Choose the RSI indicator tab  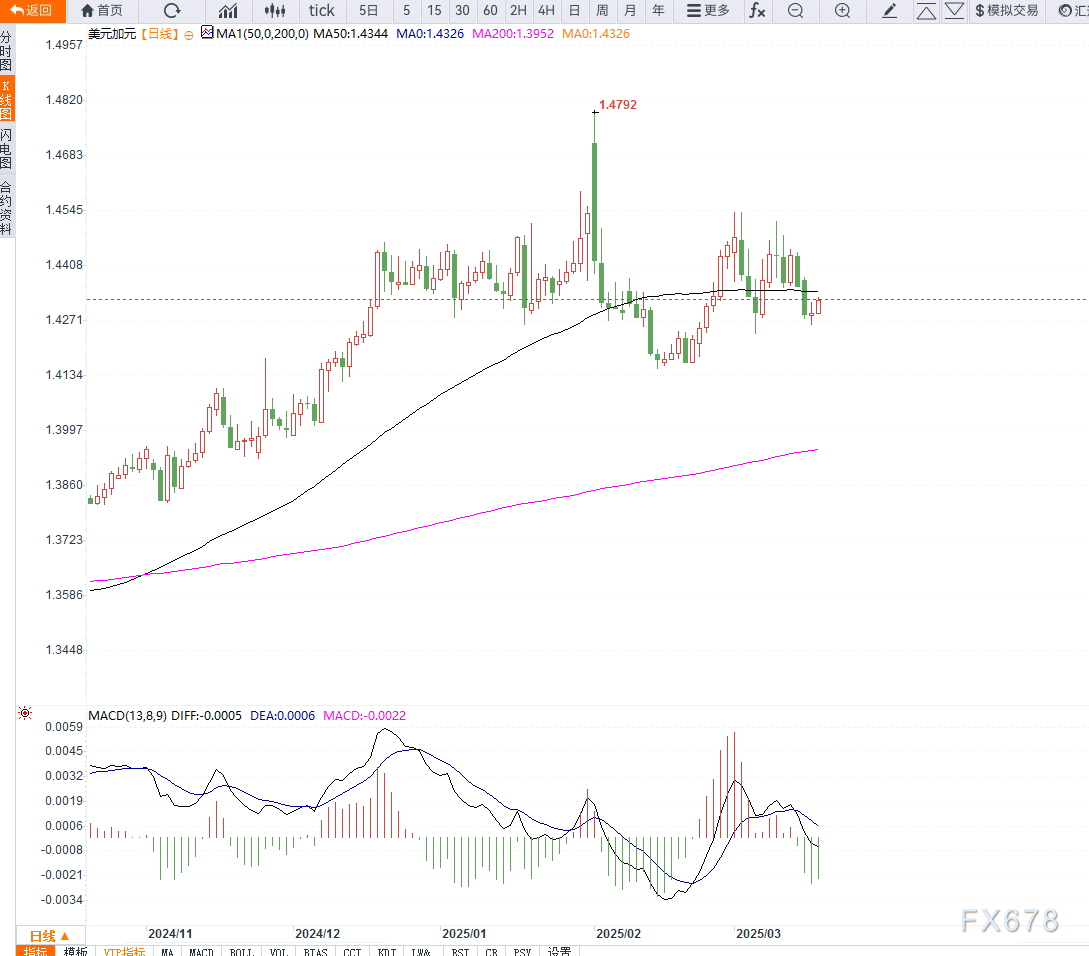tap(460, 951)
